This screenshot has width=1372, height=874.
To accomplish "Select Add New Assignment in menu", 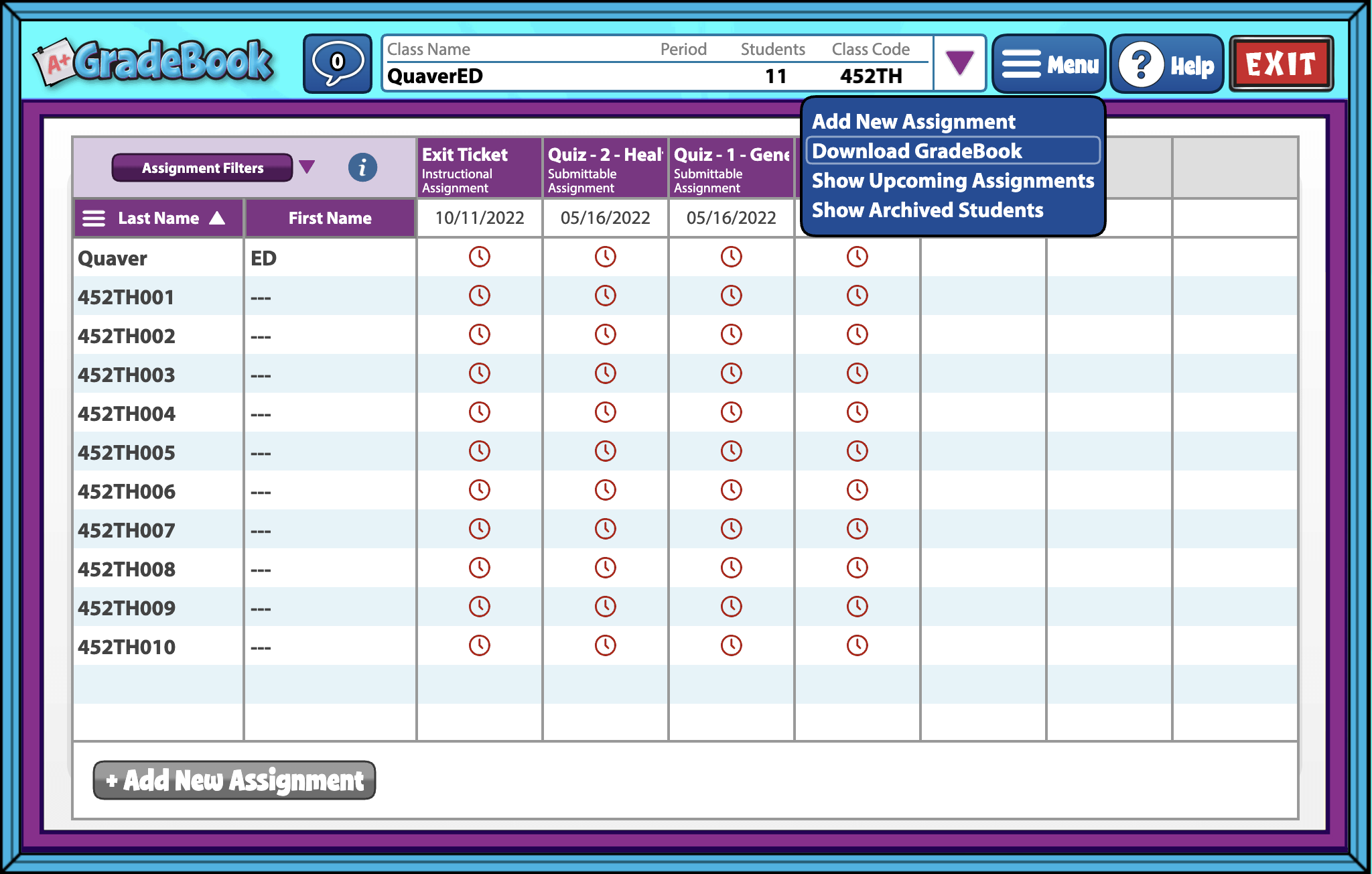I will [914, 121].
